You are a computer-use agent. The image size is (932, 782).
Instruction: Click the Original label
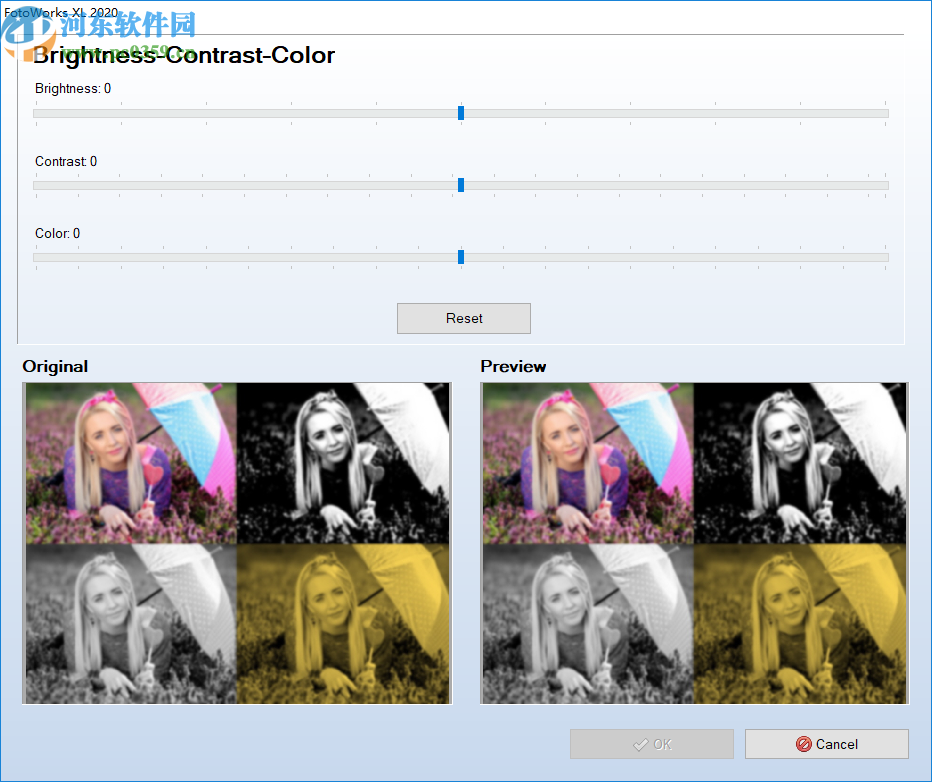click(55, 366)
